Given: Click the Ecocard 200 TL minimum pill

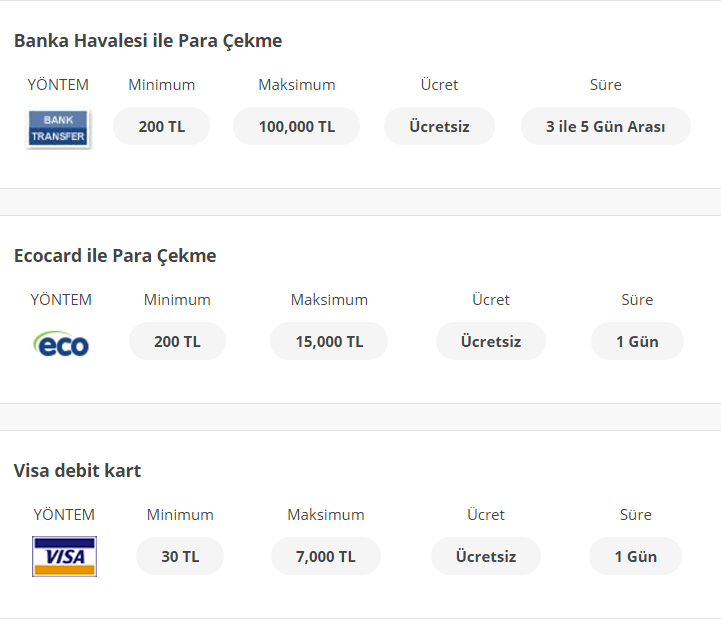Looking at the screenshot, I should tap(177, 342).
